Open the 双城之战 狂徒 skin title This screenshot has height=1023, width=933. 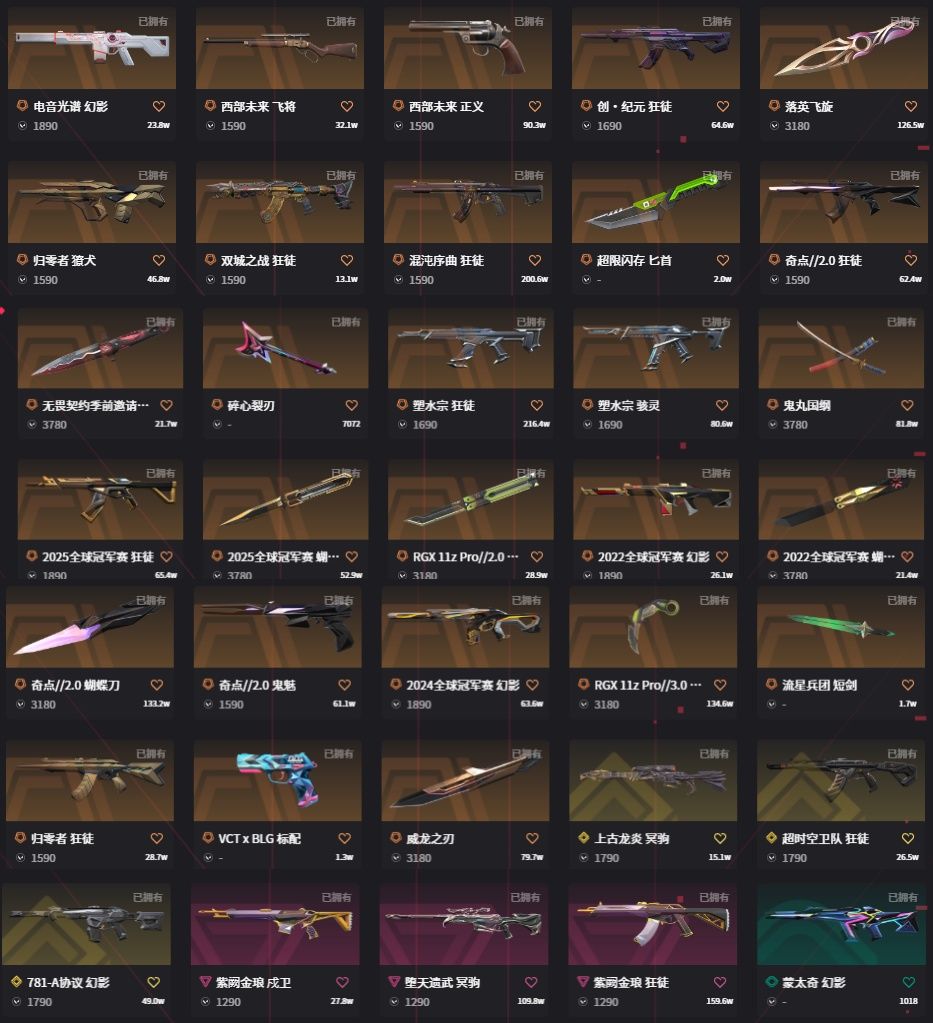click(258, 260)
